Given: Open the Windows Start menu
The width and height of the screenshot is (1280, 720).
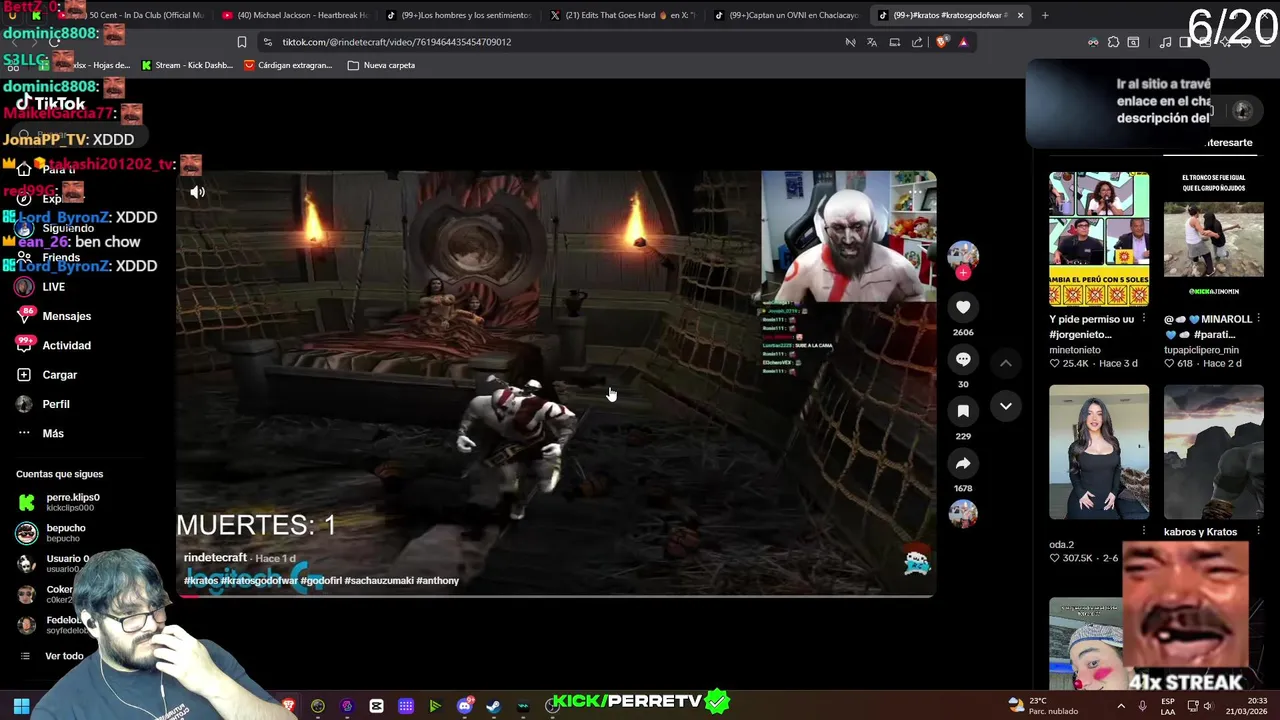Looking at the screenshot, I should pyautogui.click(x=21, y=706).
